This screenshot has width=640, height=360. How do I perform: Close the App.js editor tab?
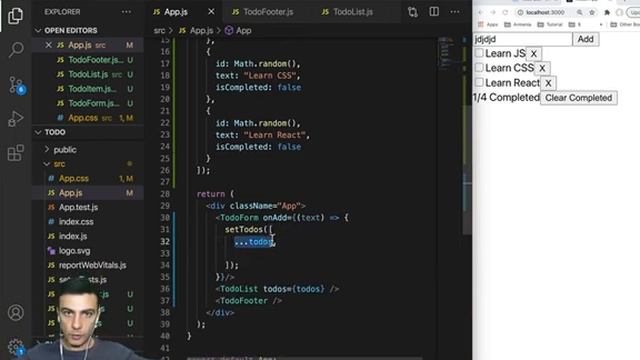coord(211,12)
